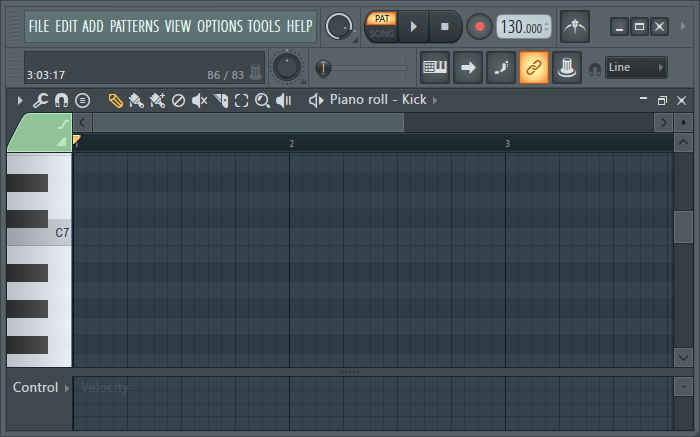
Task: Click the minus button in control lane
Action: pyautogui.click(x=683, y=387)
